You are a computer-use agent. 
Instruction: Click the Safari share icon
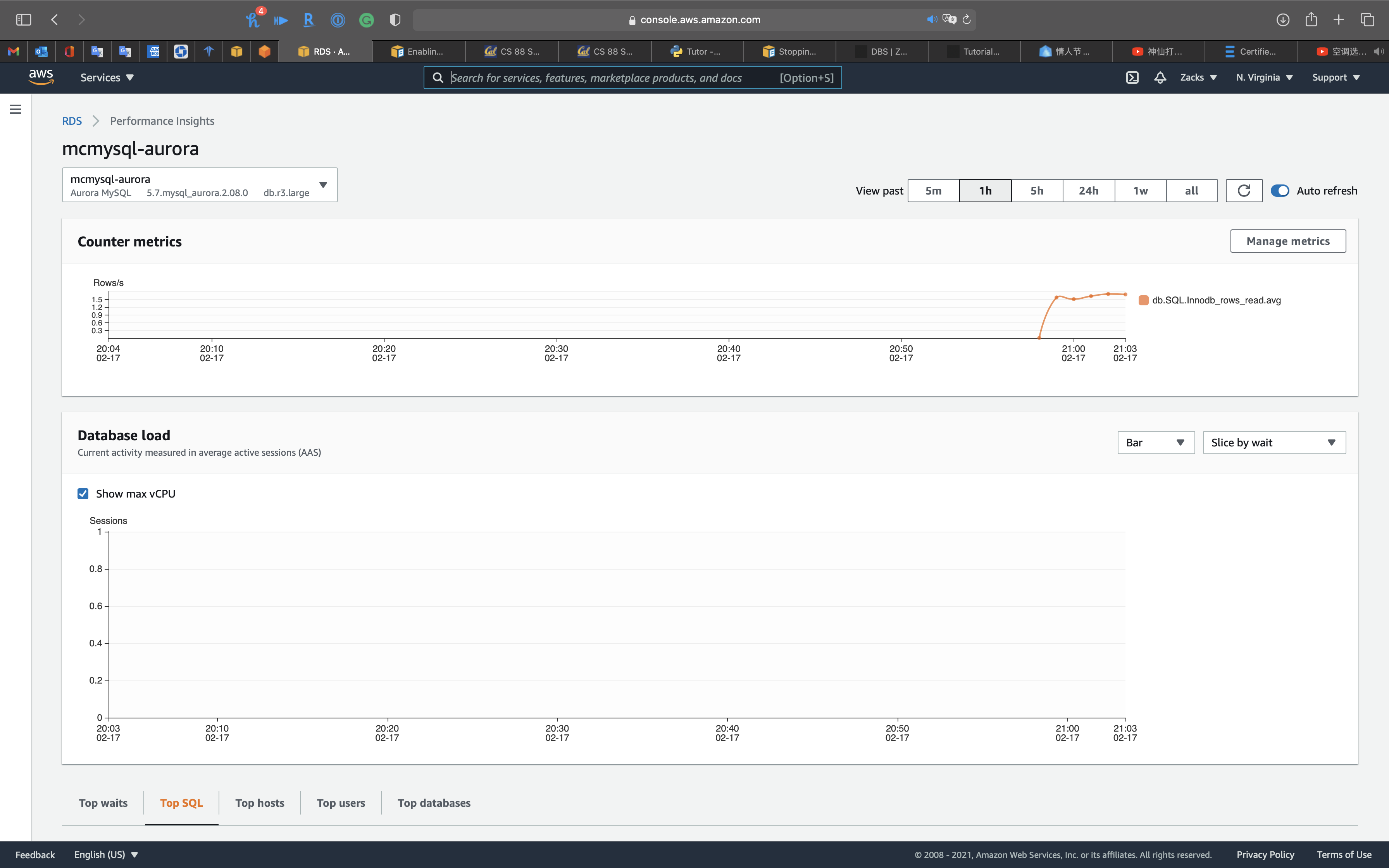[1311, 20]
